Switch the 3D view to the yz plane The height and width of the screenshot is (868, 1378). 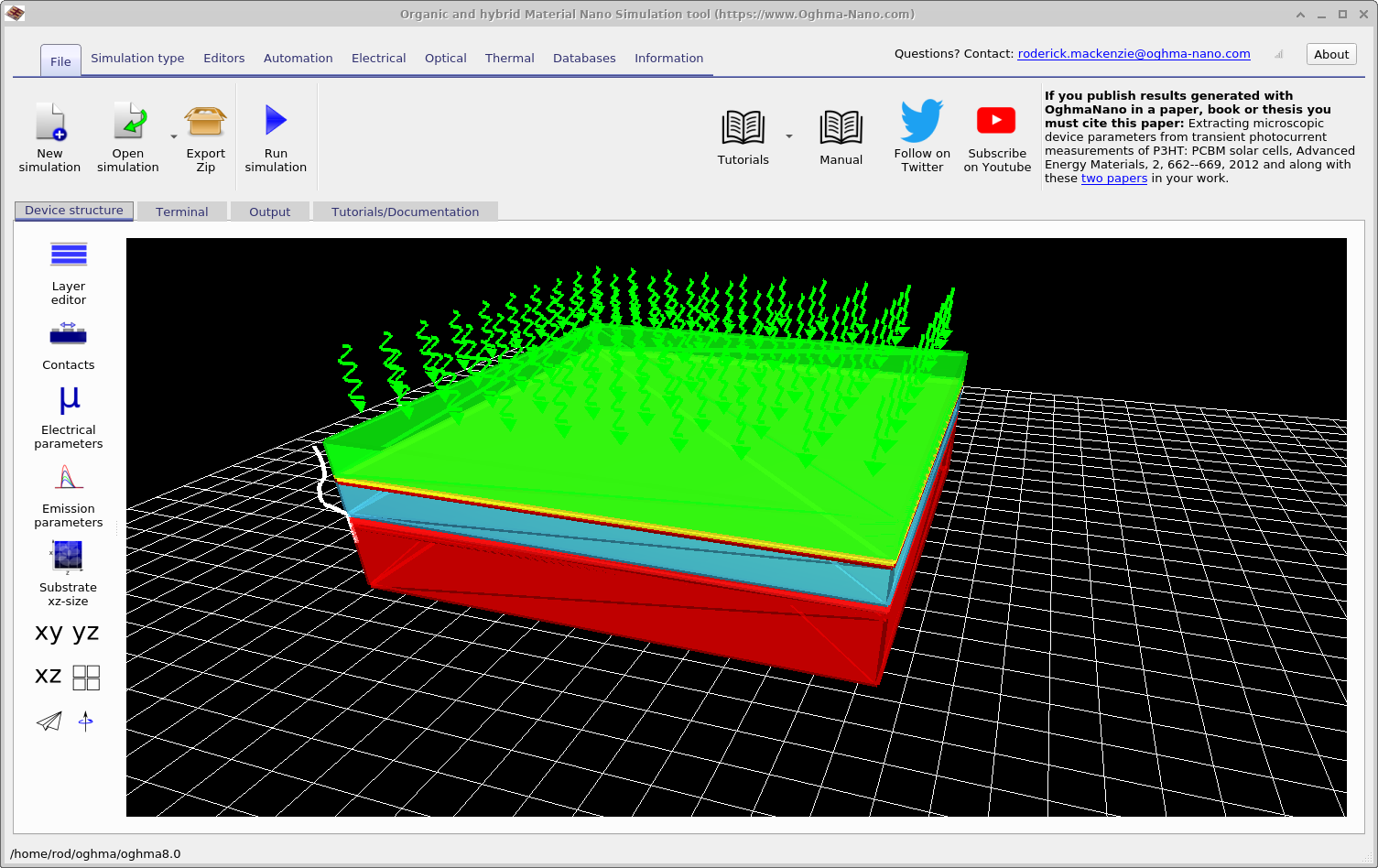[86, 633]
